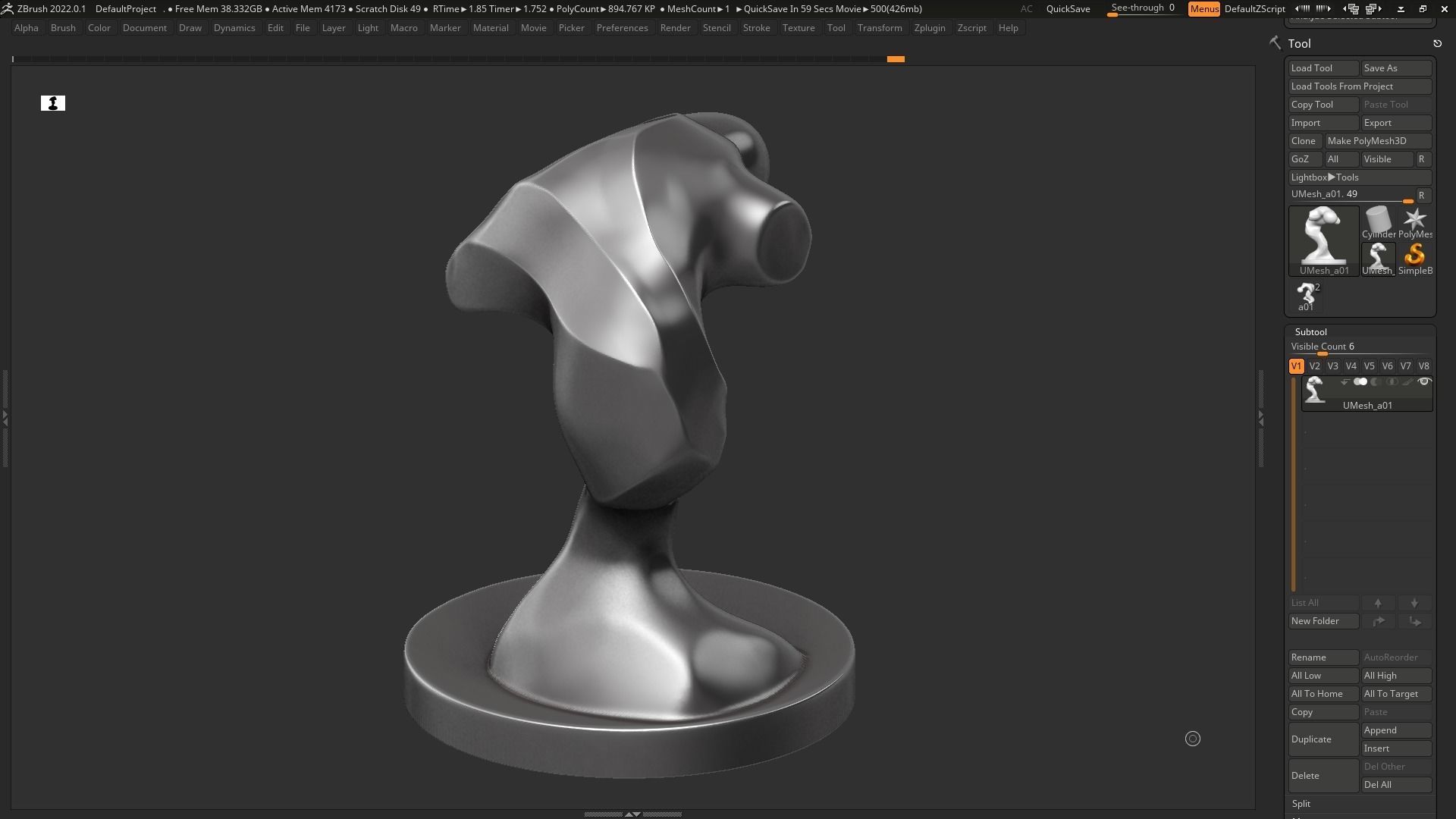
Task: Click the large UMesh_a01 current tool thumbnail
Action: point(1324,240)
